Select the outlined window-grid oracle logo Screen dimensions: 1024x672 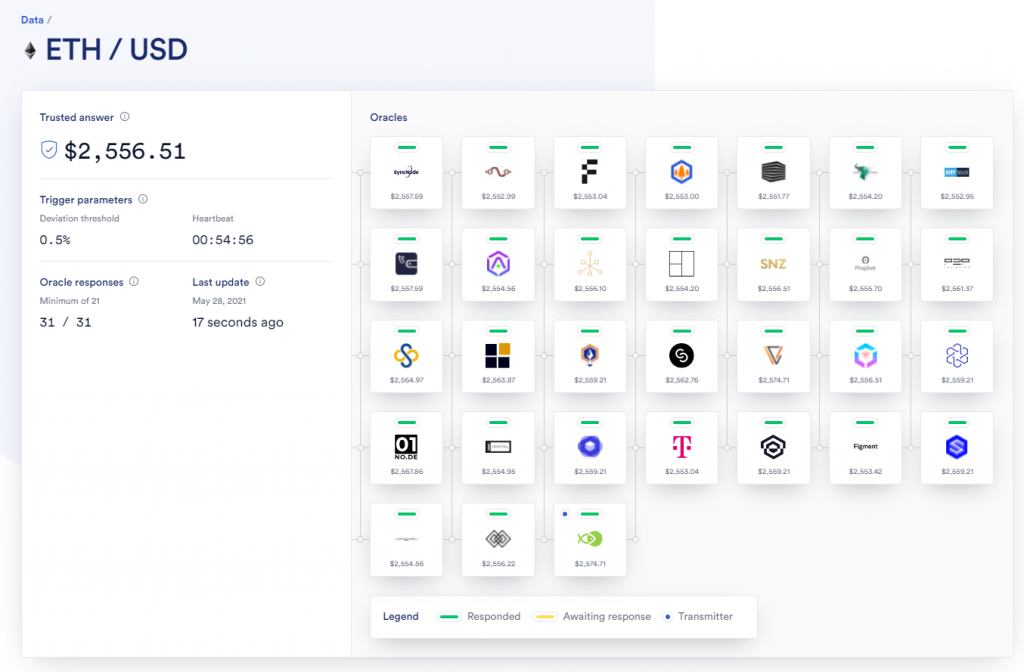tap(682, 264)
